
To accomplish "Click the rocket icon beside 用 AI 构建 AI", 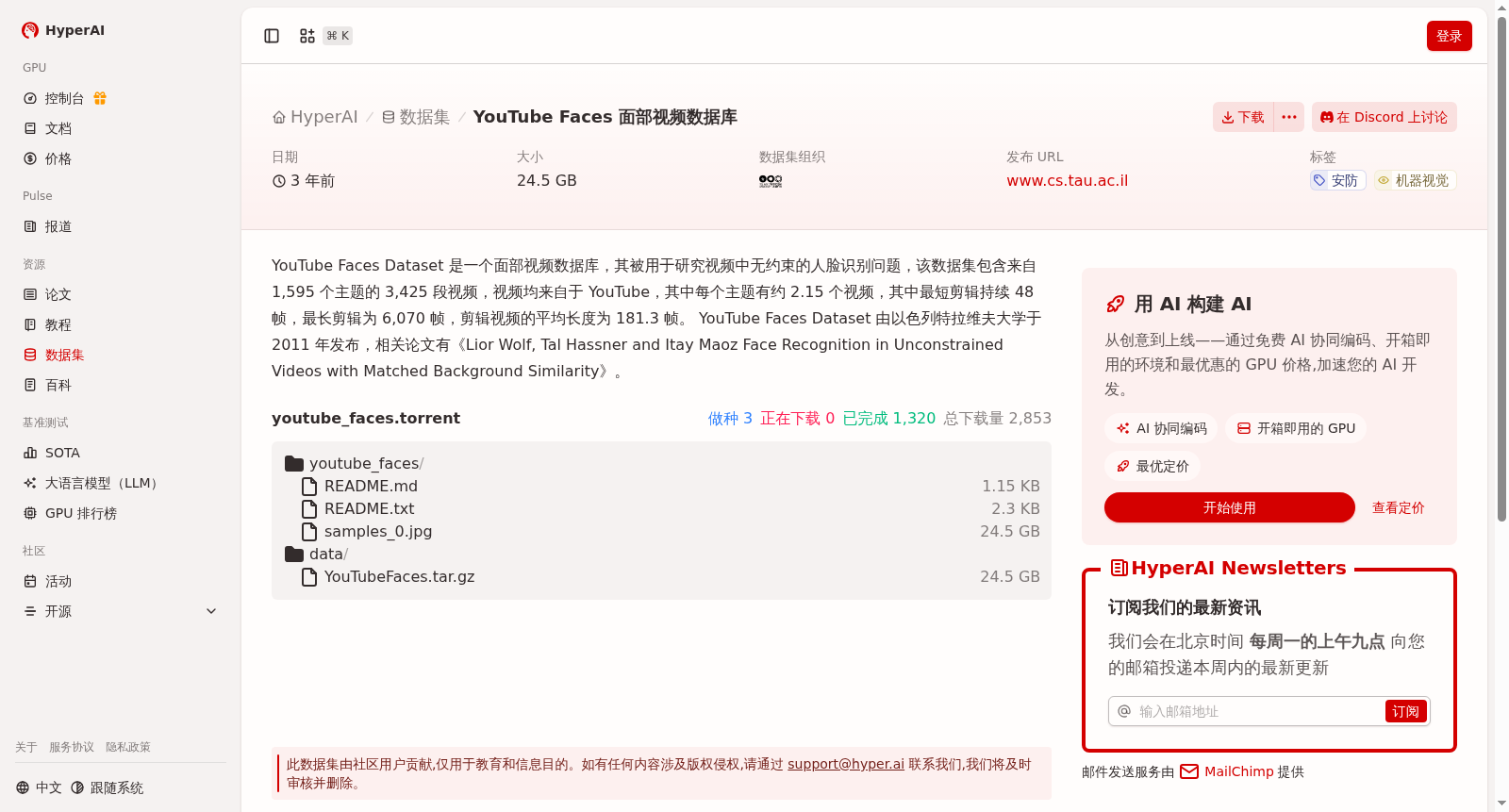I will [1115, 304].
